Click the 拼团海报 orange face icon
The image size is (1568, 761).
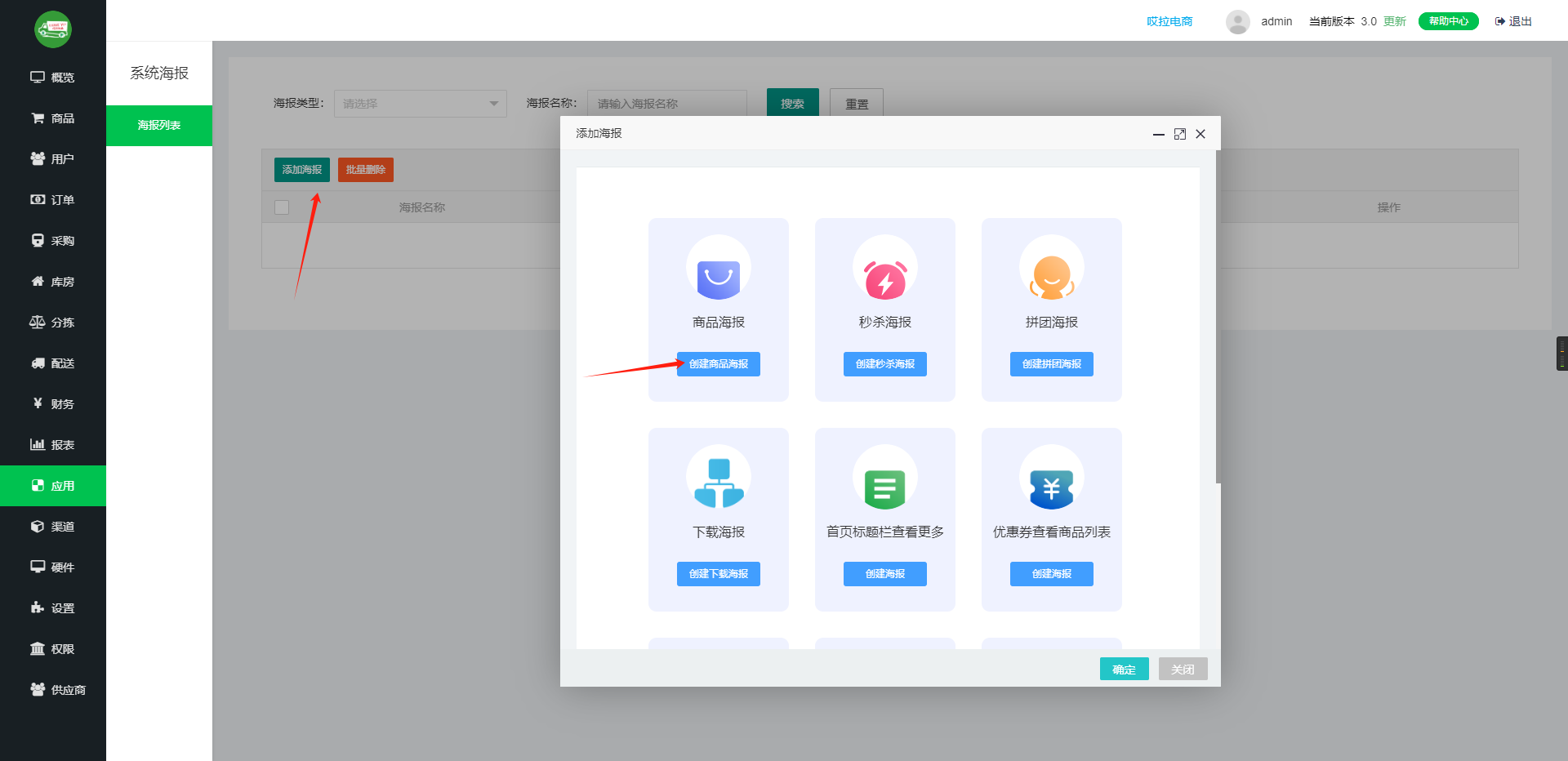click(x=1052, y=268)
